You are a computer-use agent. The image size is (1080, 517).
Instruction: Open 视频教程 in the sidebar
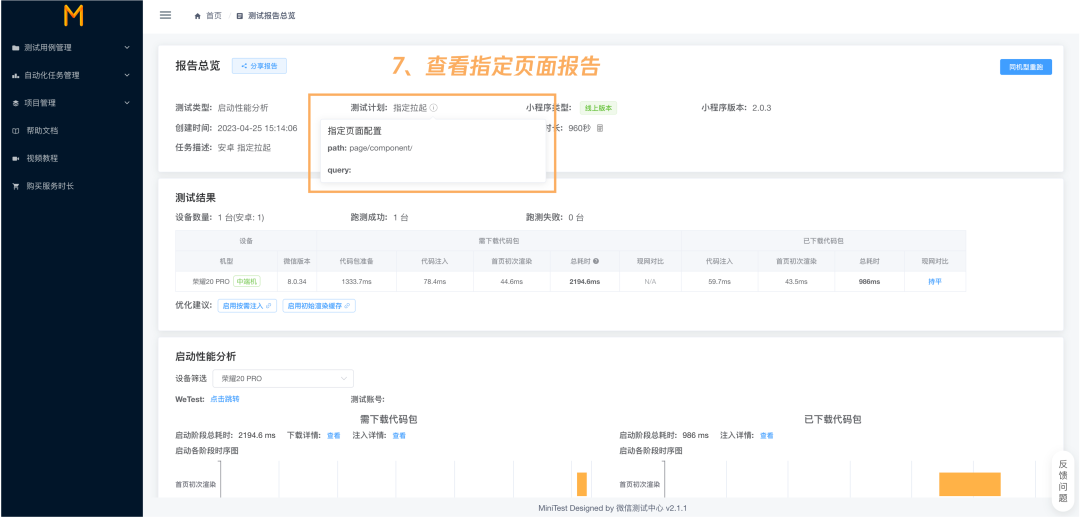coord(71,158)
